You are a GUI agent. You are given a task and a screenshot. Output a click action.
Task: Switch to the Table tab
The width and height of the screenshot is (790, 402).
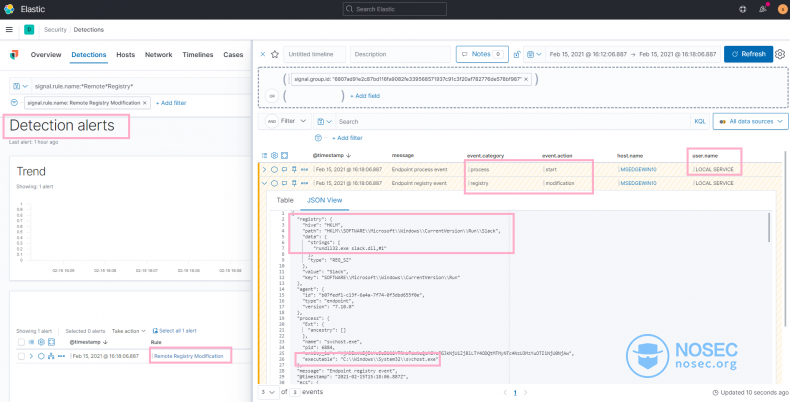(285, 200)
